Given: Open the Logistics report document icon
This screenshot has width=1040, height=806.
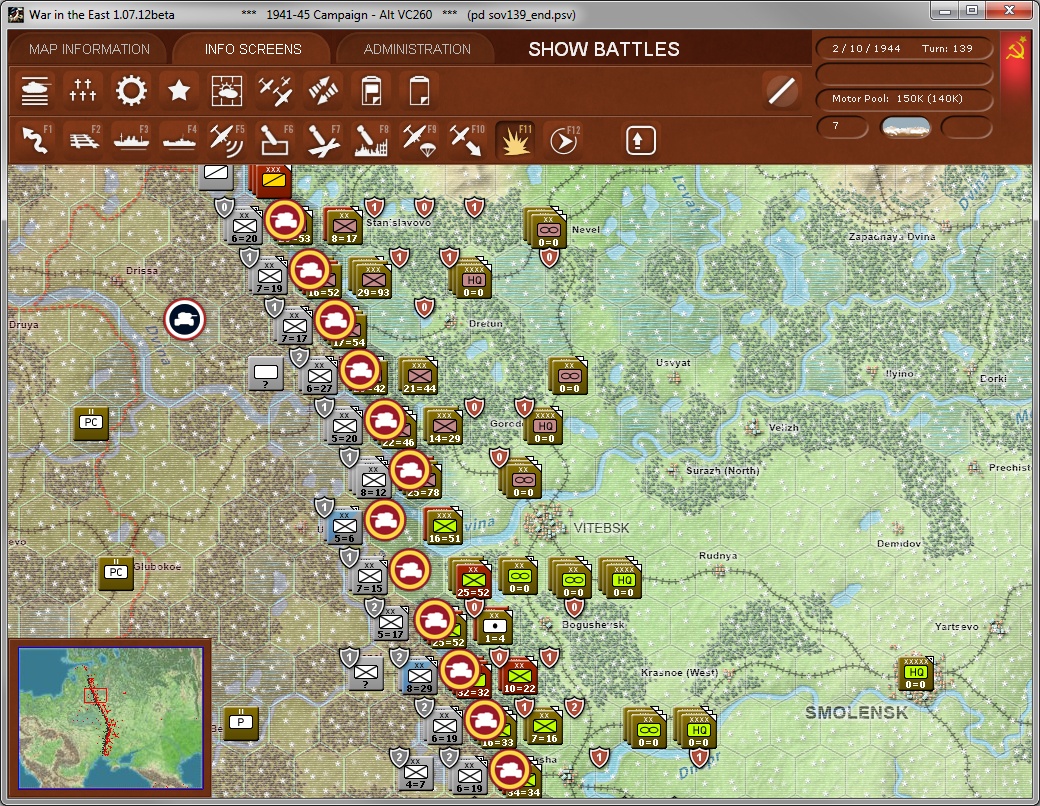Looking at the screenshot, I should [371, 91].
